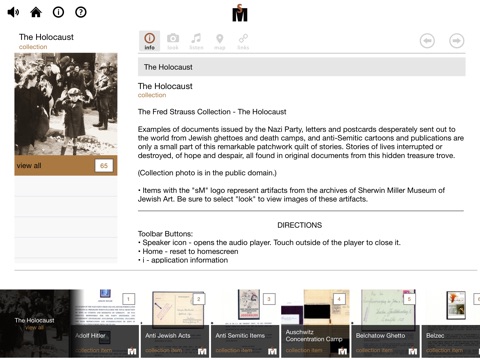Go to the home screen
This screenshot has width=480, height=360.
(x=36, y=12)
